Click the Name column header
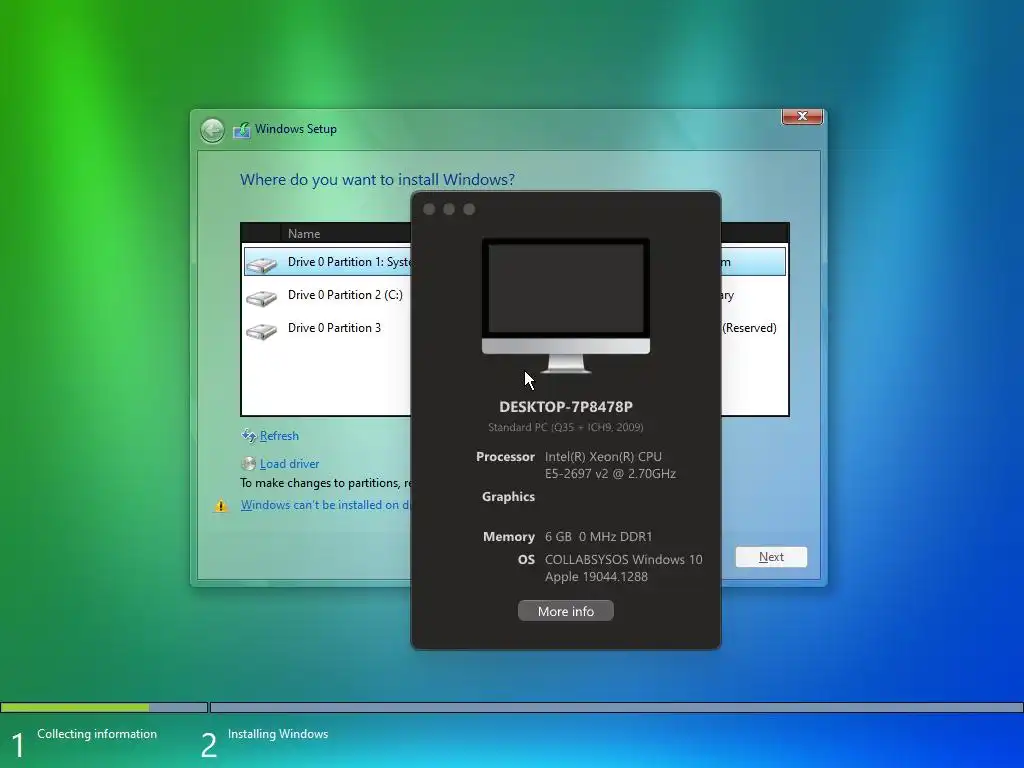The image size is (1024, 768). (304, 234)
